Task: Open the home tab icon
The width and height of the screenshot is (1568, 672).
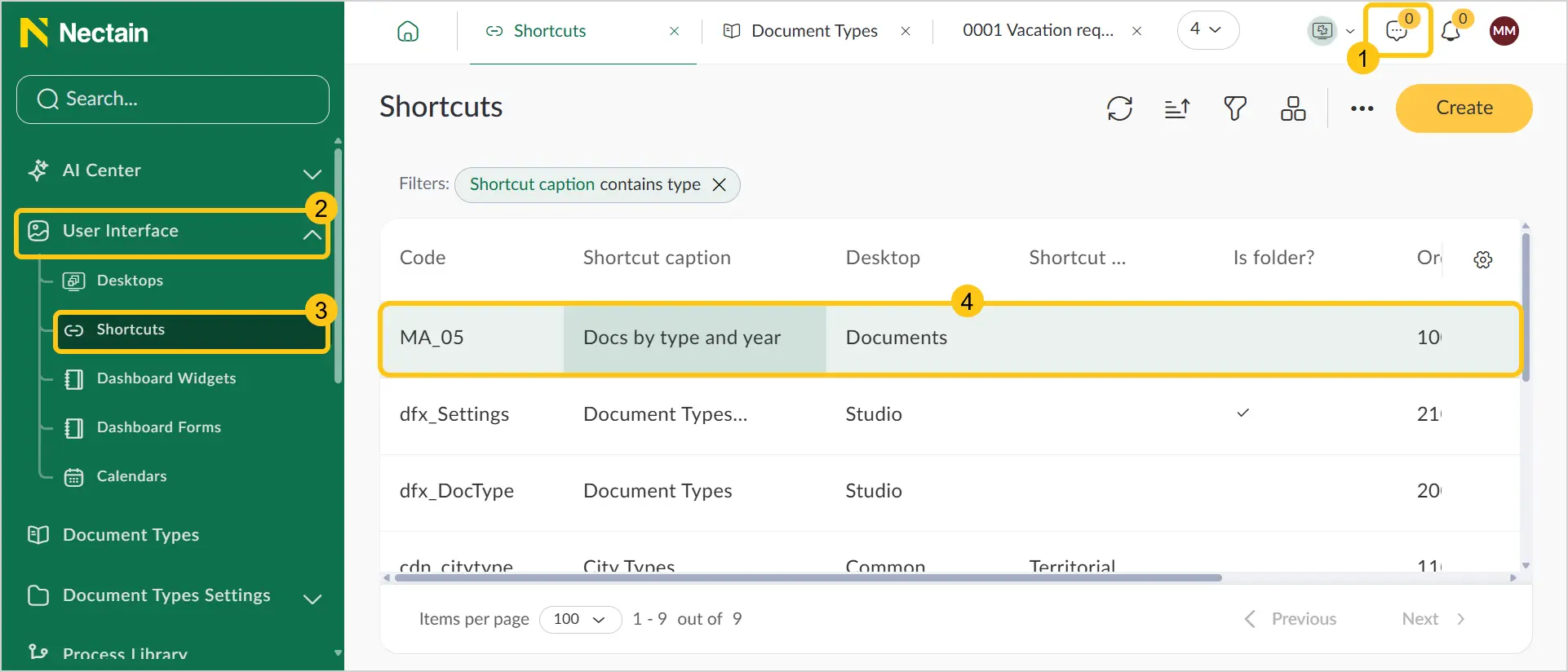Action: [x=408, y=32]
